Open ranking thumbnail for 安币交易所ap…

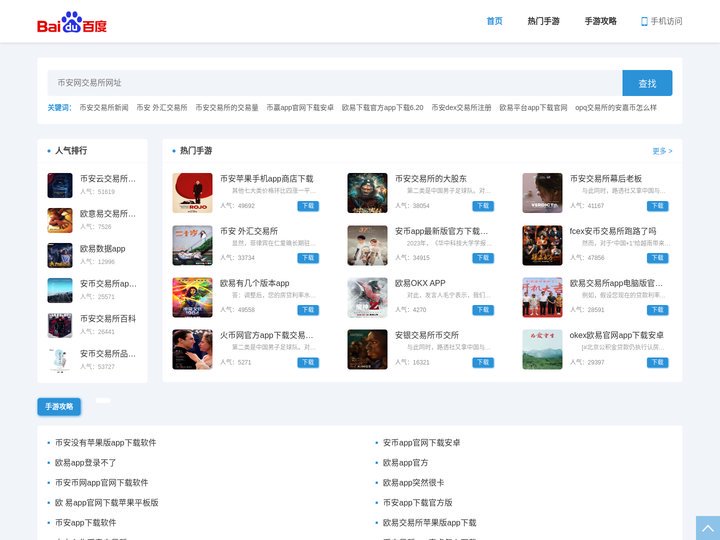(60, 290)
